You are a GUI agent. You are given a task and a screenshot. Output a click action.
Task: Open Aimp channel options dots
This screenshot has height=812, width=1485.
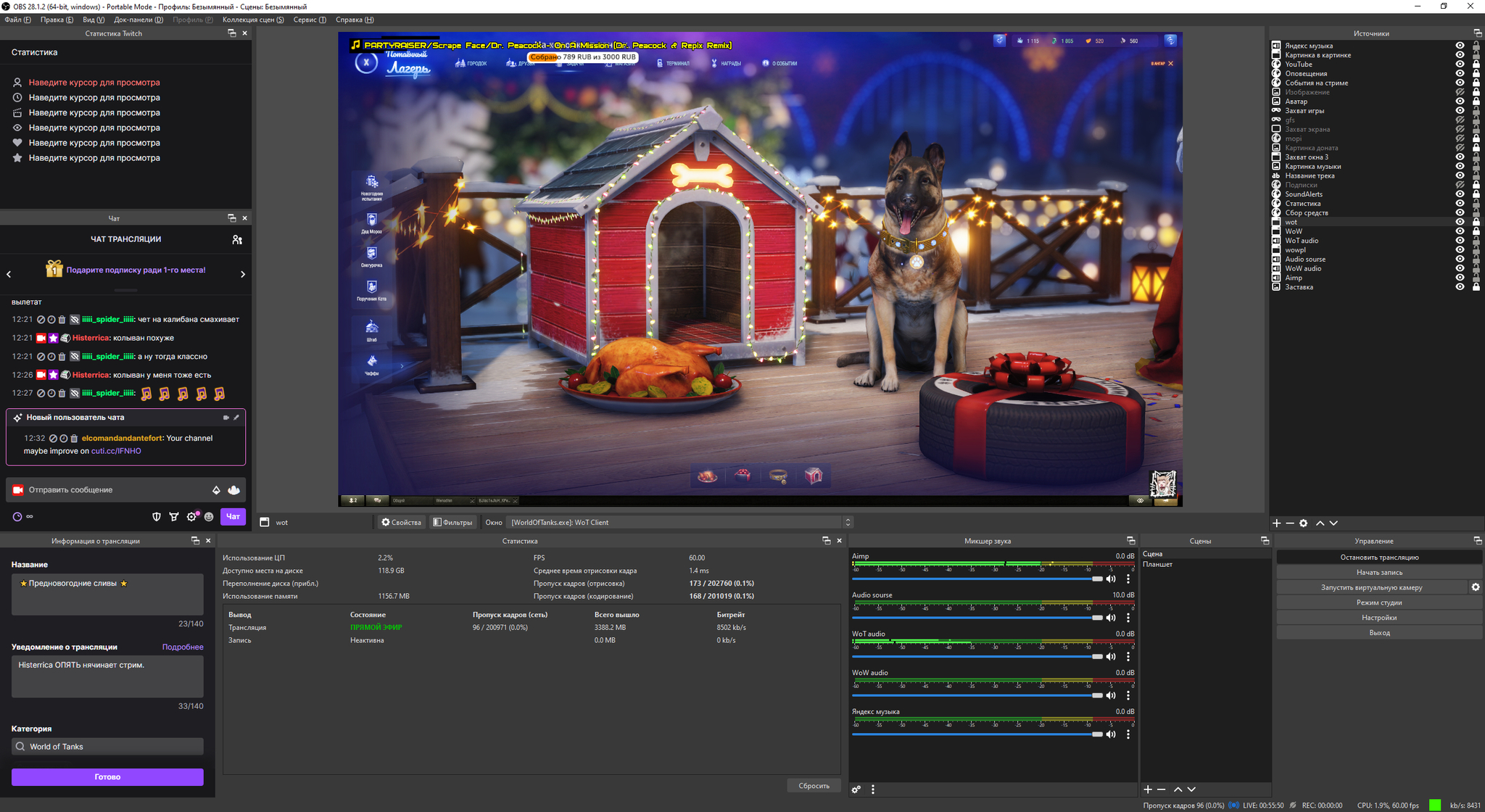click(x=1128, y=579)
